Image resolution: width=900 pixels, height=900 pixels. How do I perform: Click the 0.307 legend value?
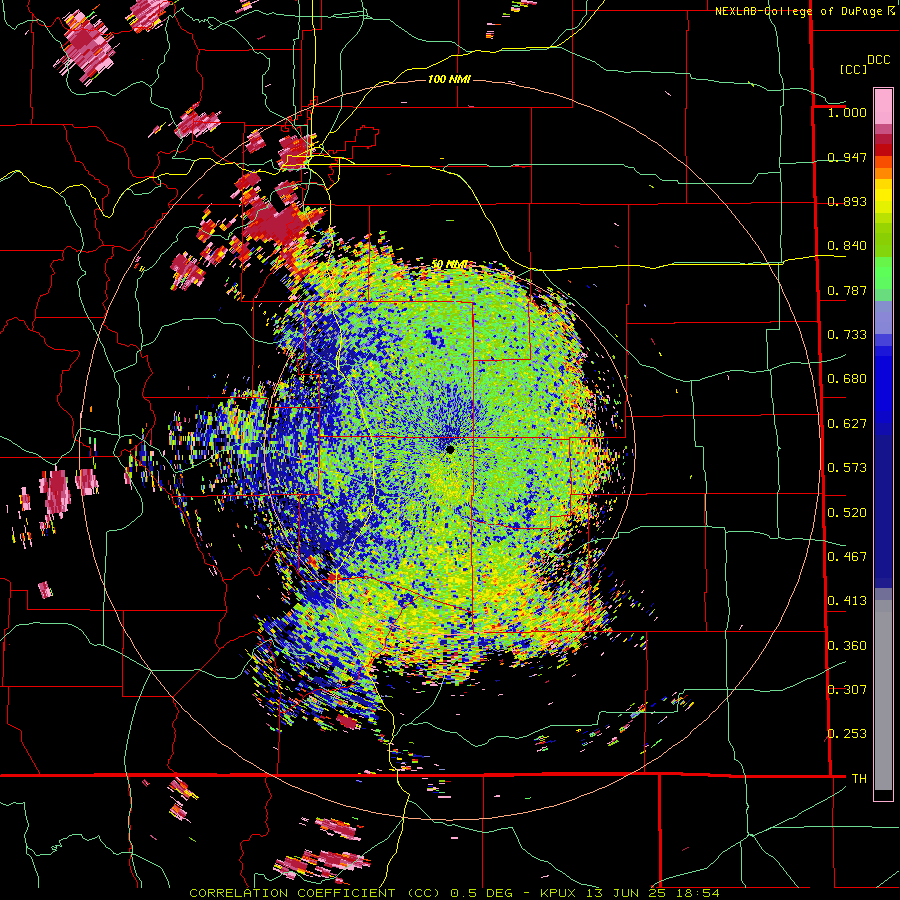[x=847, y=690]
